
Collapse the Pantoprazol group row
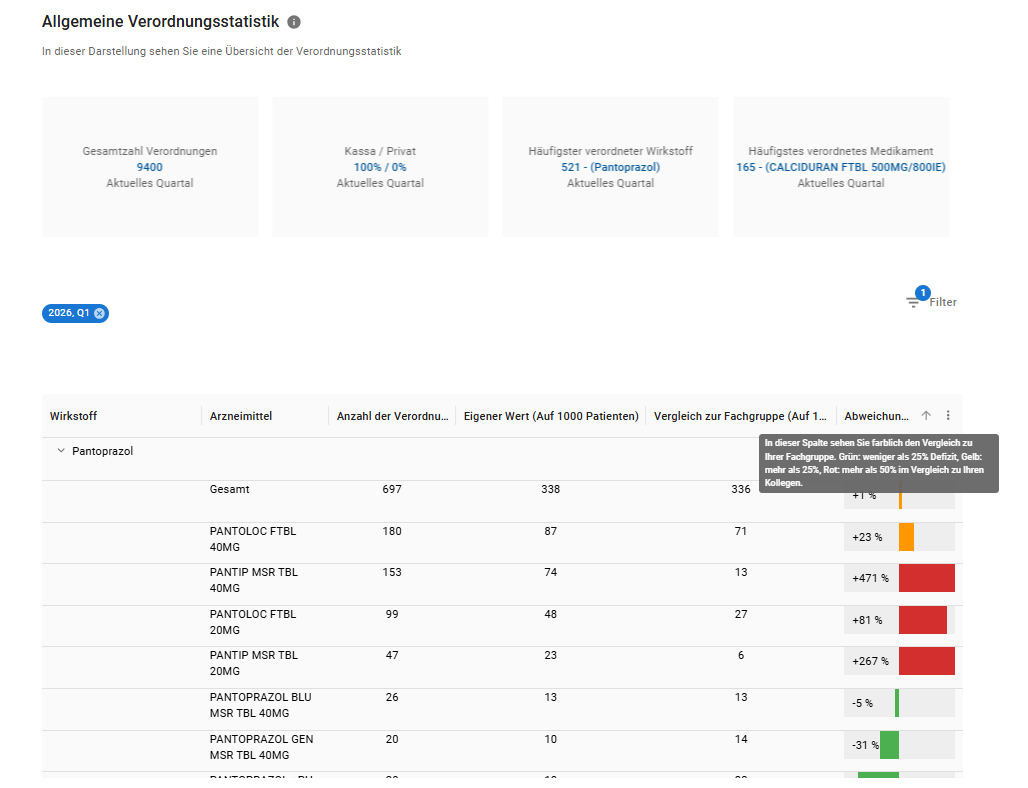61,451
